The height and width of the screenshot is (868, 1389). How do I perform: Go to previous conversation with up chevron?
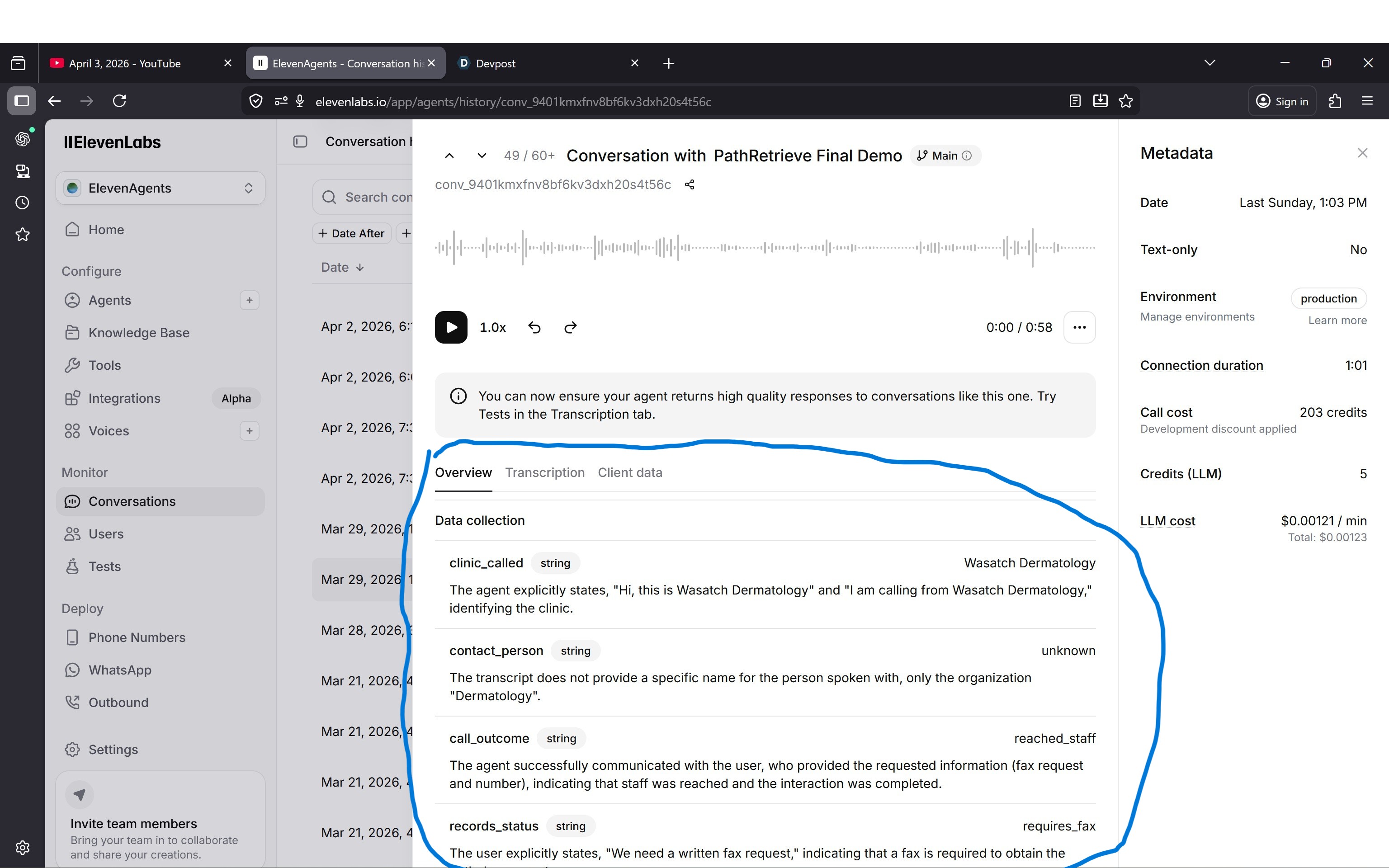click(x=449, y=156)
